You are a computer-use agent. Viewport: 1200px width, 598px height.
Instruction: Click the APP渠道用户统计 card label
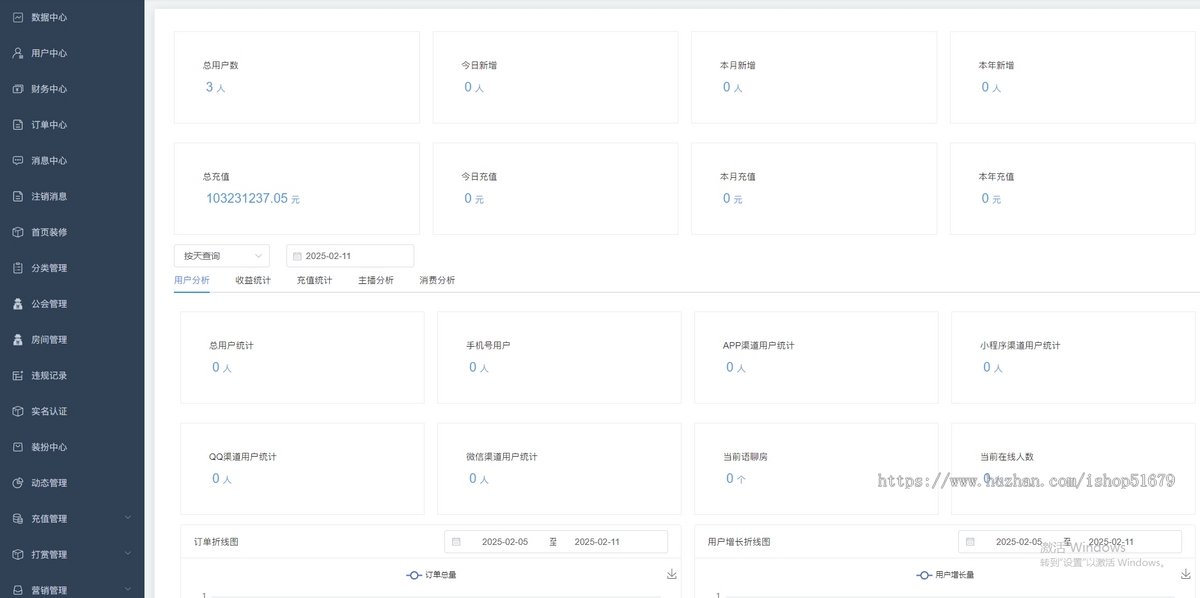pyautogui.click(x=759, y=345)
